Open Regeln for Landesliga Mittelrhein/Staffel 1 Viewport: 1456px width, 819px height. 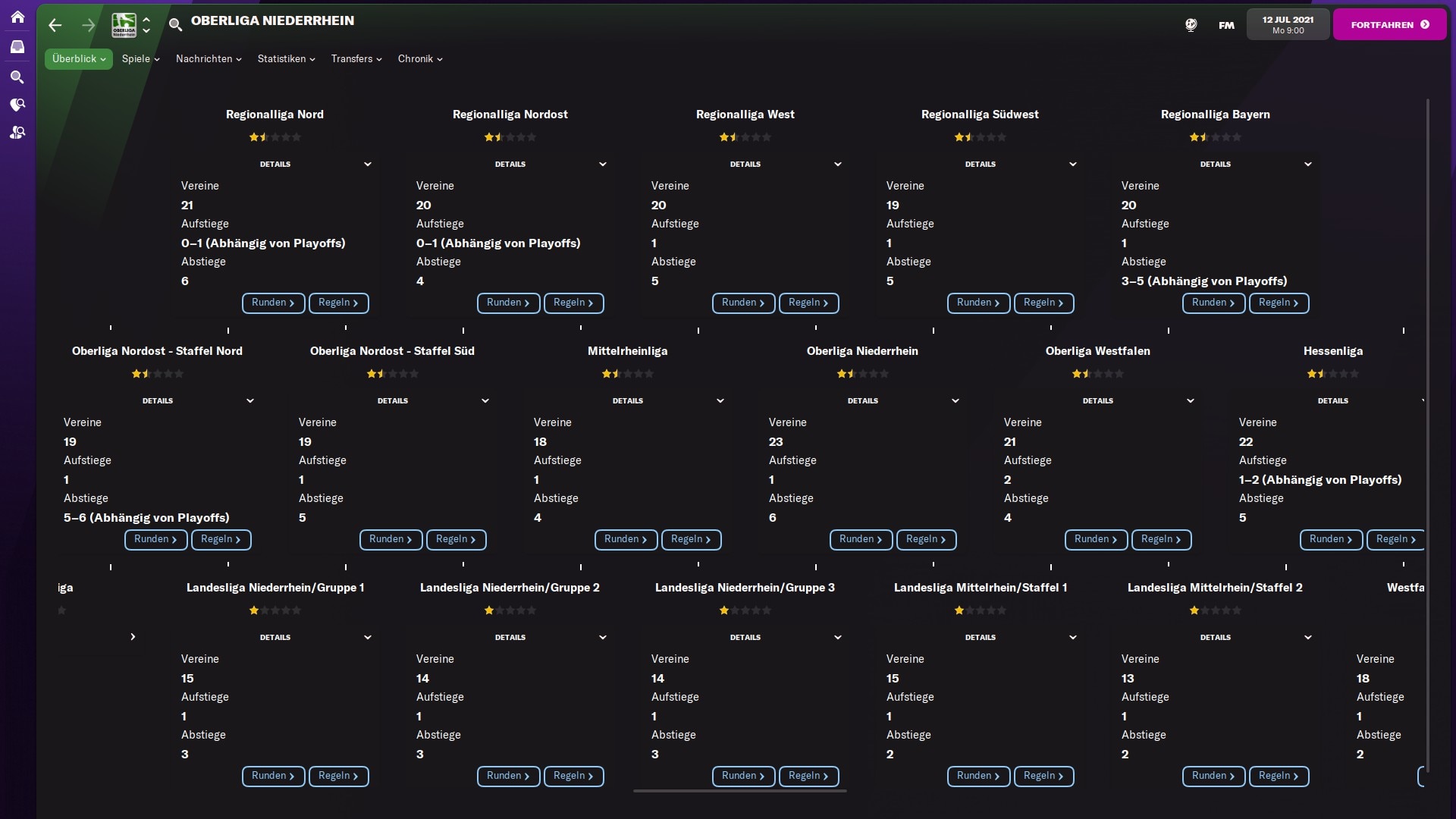1043,777
